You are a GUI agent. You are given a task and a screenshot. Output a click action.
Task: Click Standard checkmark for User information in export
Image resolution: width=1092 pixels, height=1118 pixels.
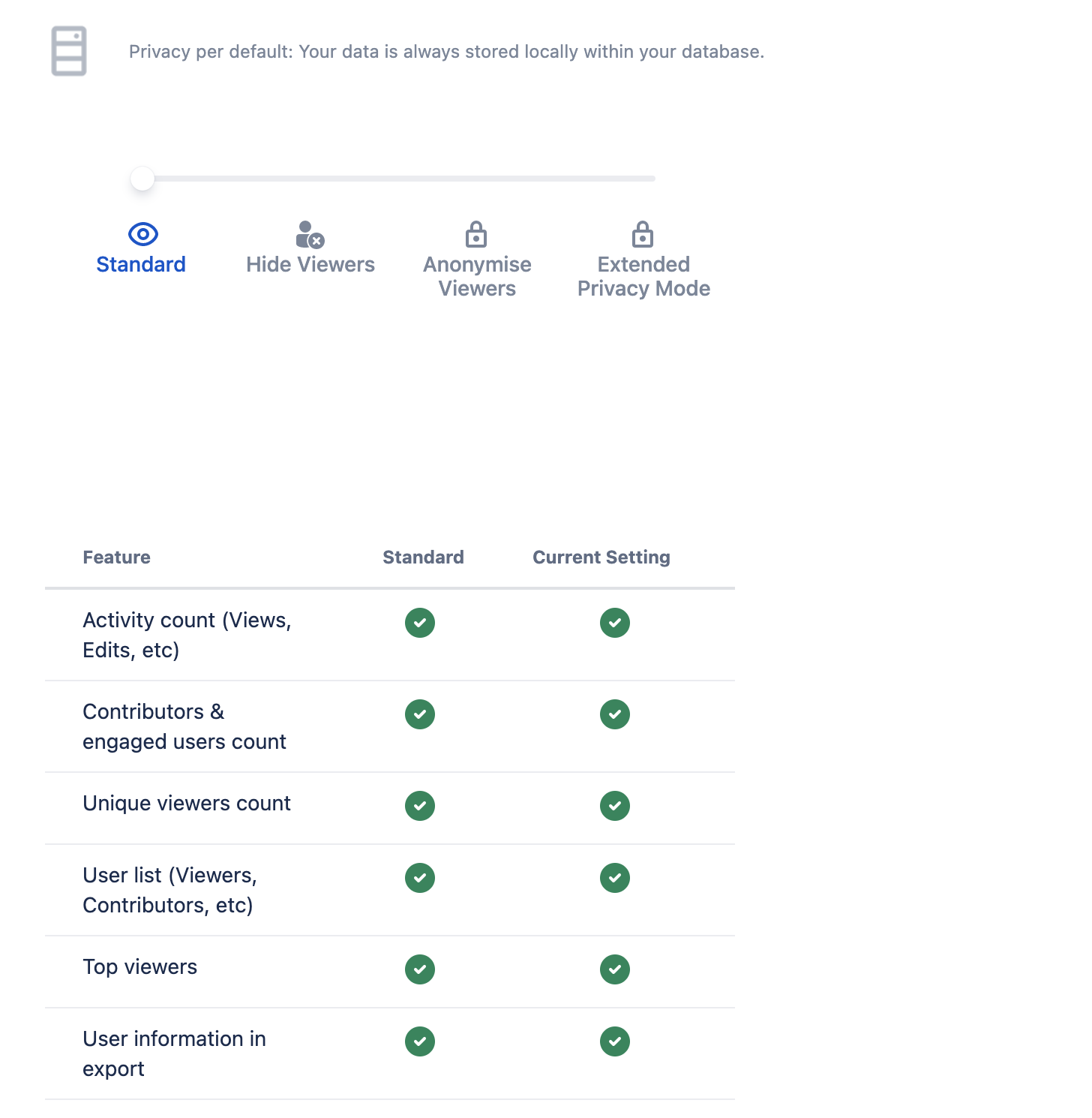(x=420, y=1041)
